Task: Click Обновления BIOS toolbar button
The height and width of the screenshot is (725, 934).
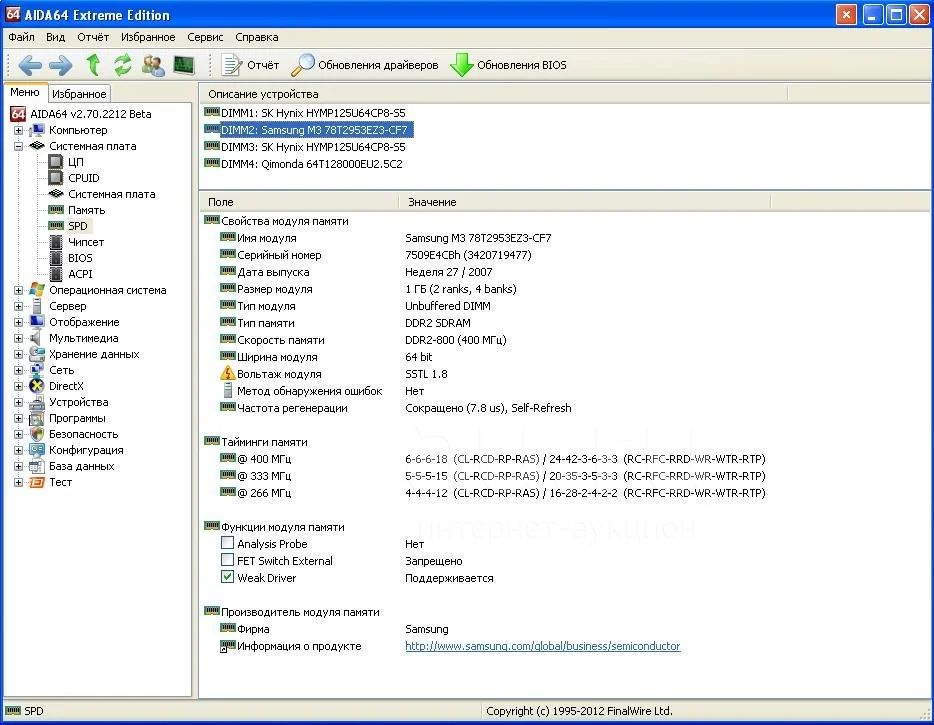Action: [x=508, y=65]
